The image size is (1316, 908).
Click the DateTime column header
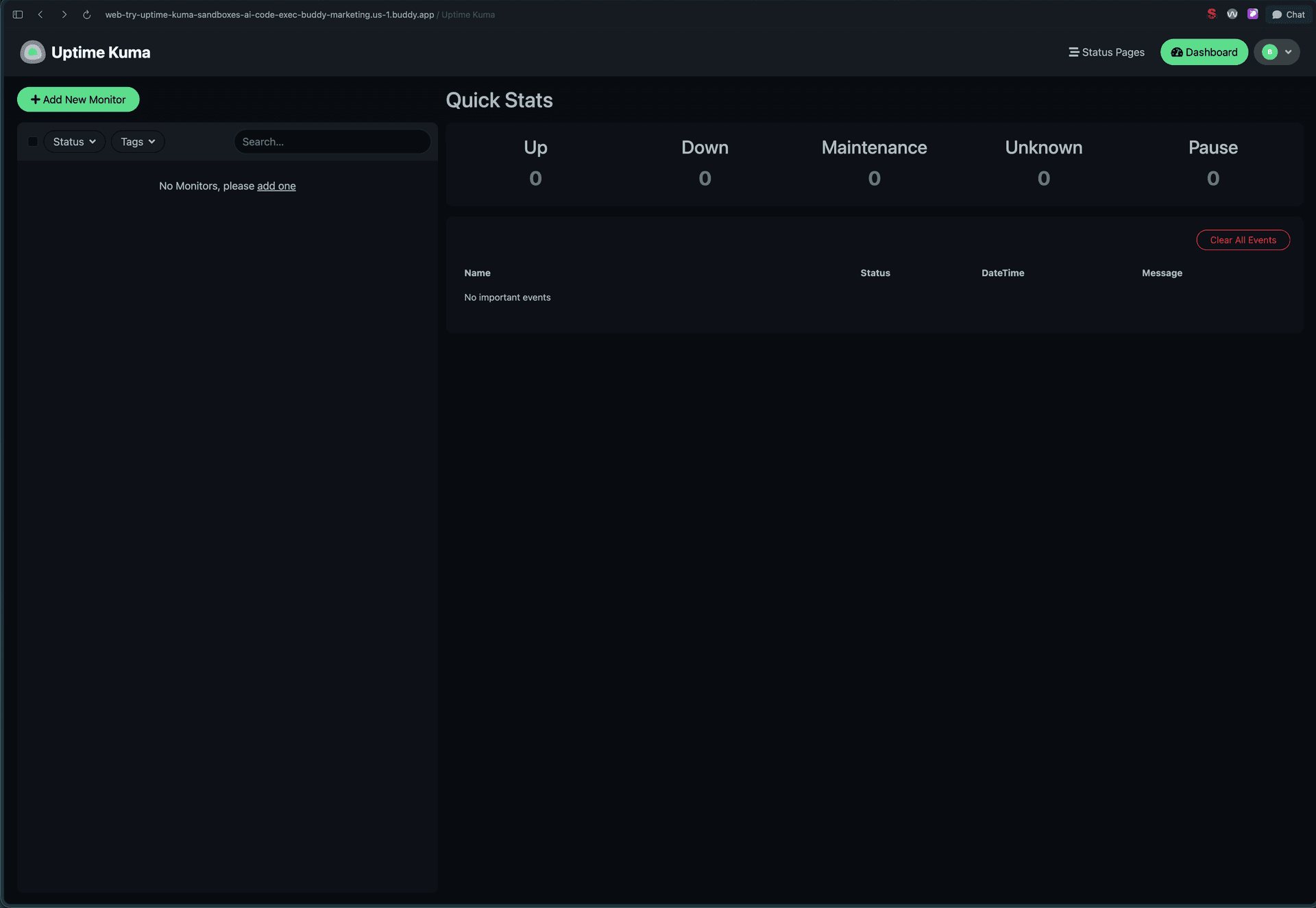(x=1003, y=273)
